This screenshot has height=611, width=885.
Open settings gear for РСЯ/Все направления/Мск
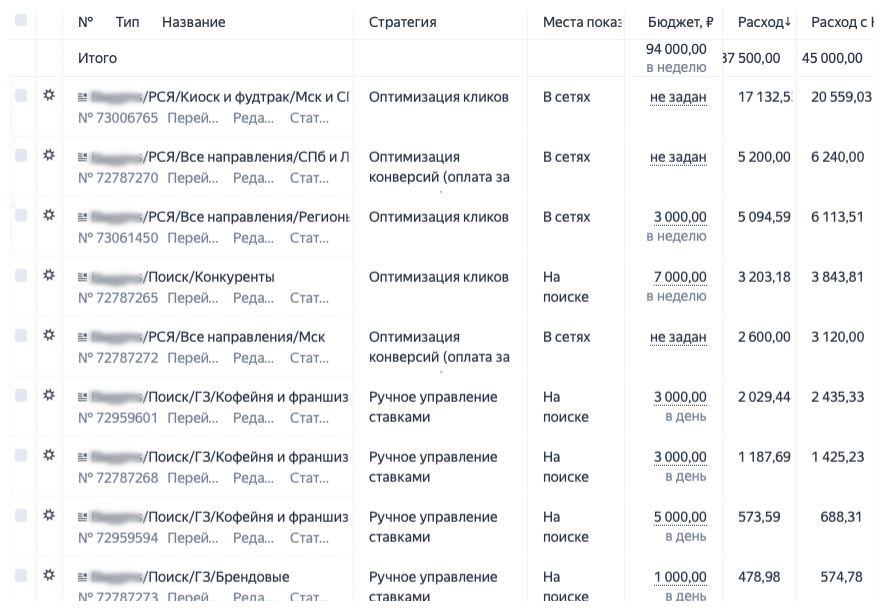(49, 335)
